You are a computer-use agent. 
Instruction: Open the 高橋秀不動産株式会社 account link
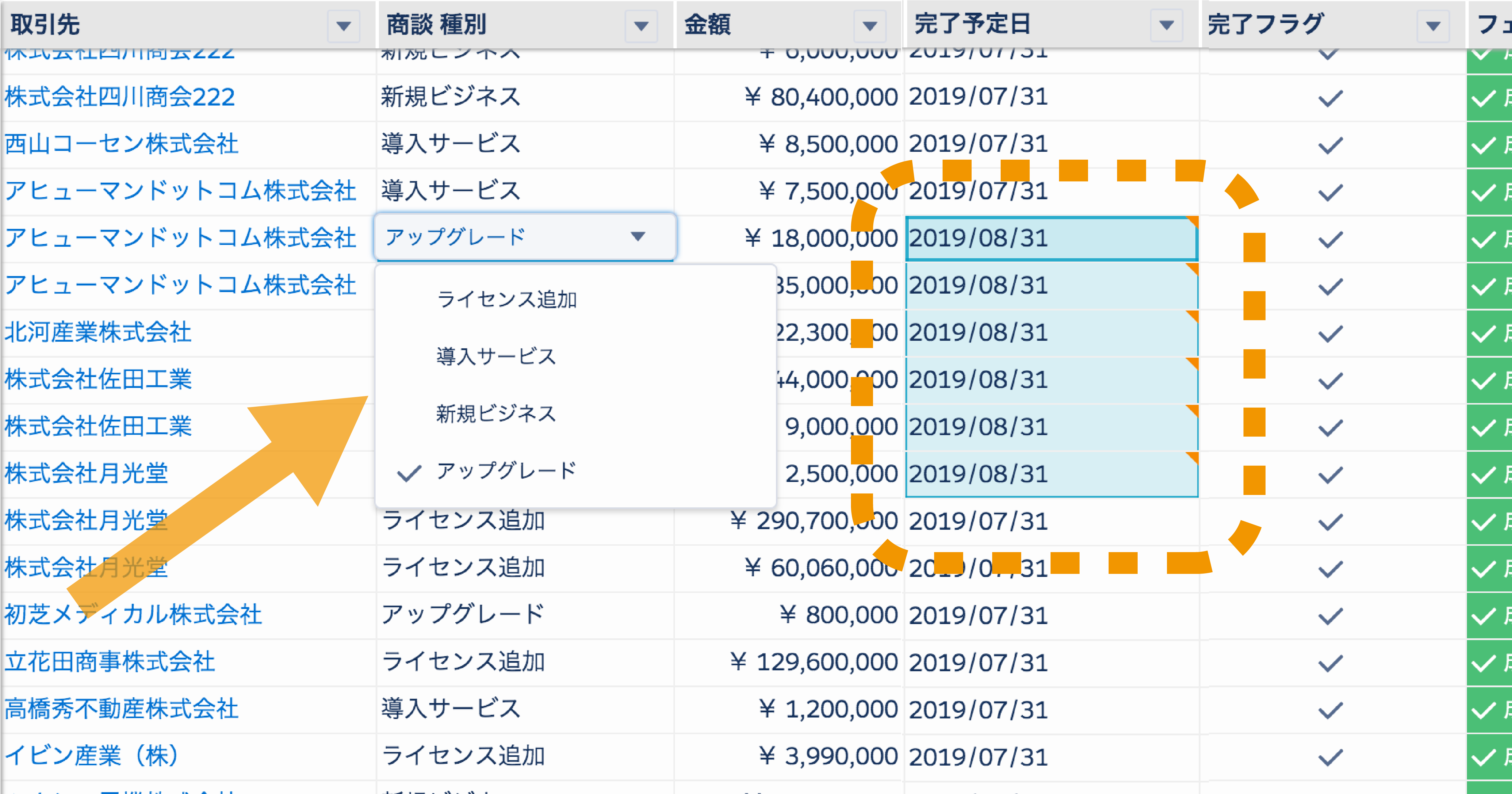click(x=122, y=708)
